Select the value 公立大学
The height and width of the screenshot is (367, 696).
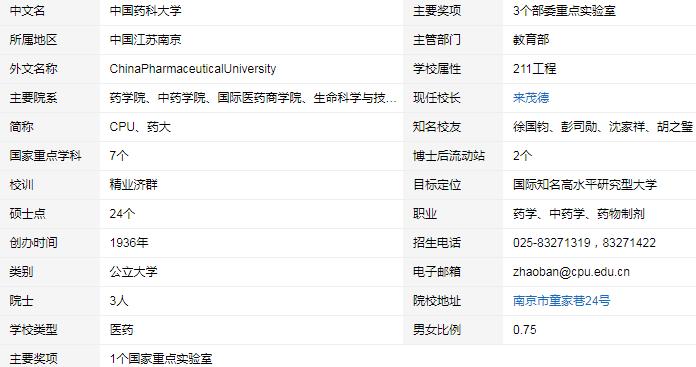coord(134,271)
